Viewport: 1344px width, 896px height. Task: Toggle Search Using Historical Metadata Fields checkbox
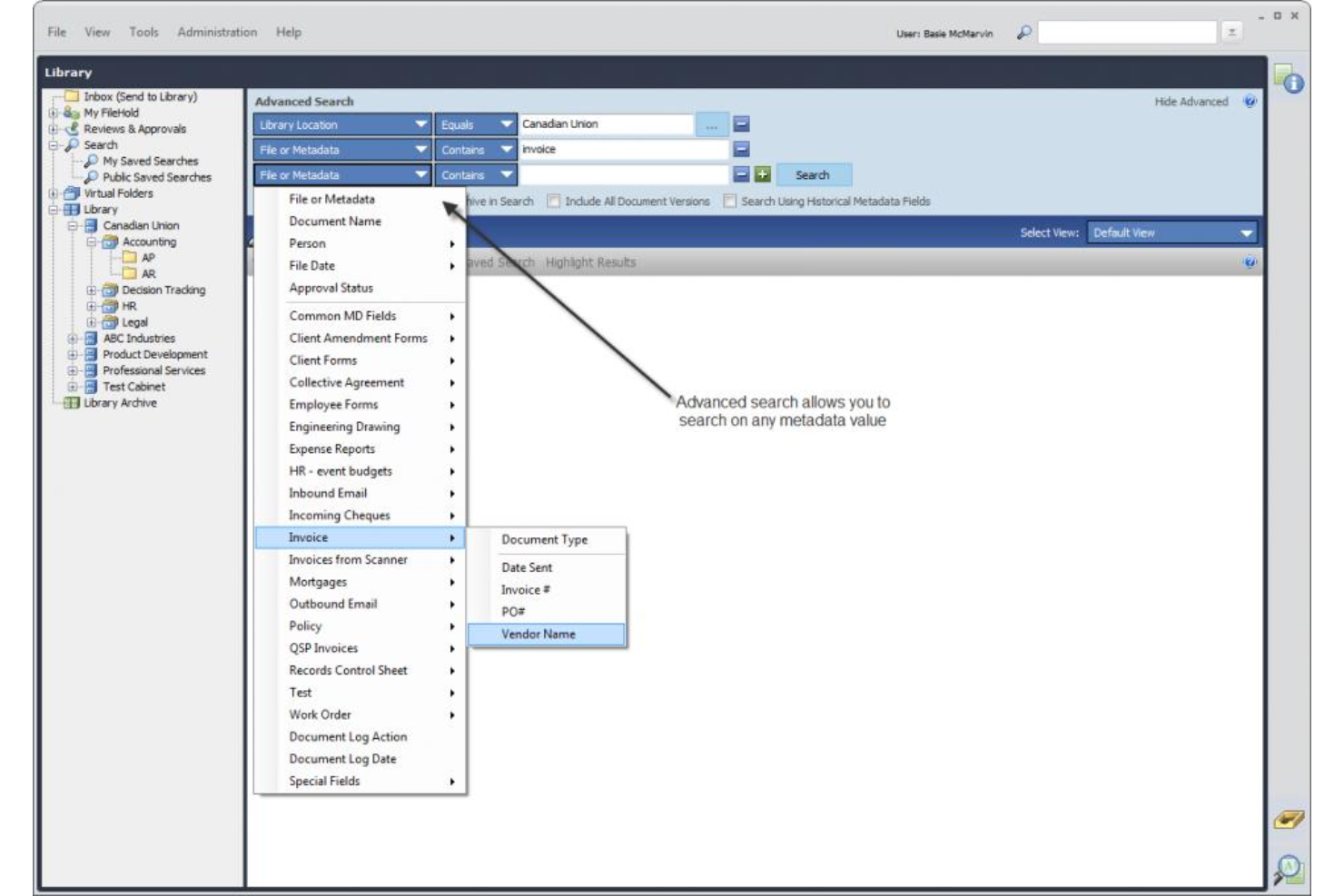tap(729, 202)
